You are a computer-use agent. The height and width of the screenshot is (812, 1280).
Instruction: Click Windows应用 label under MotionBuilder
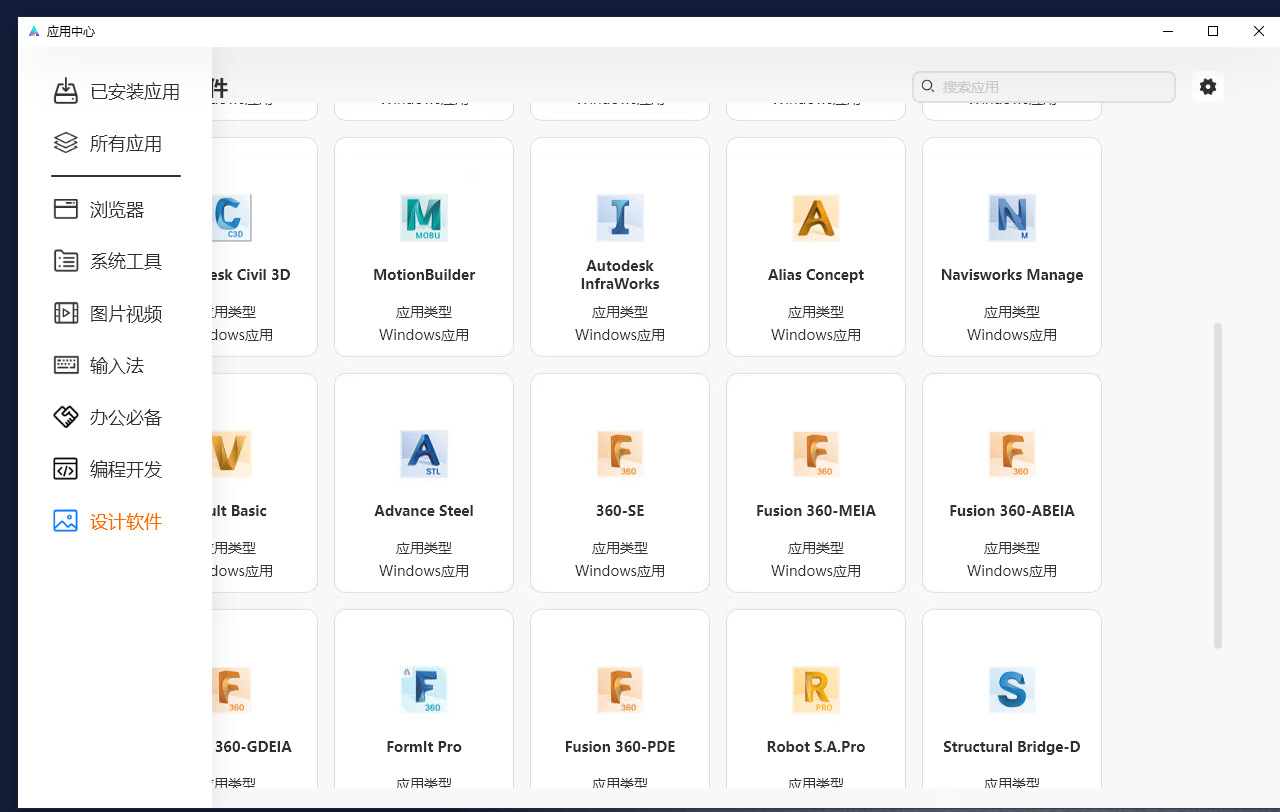424,335
